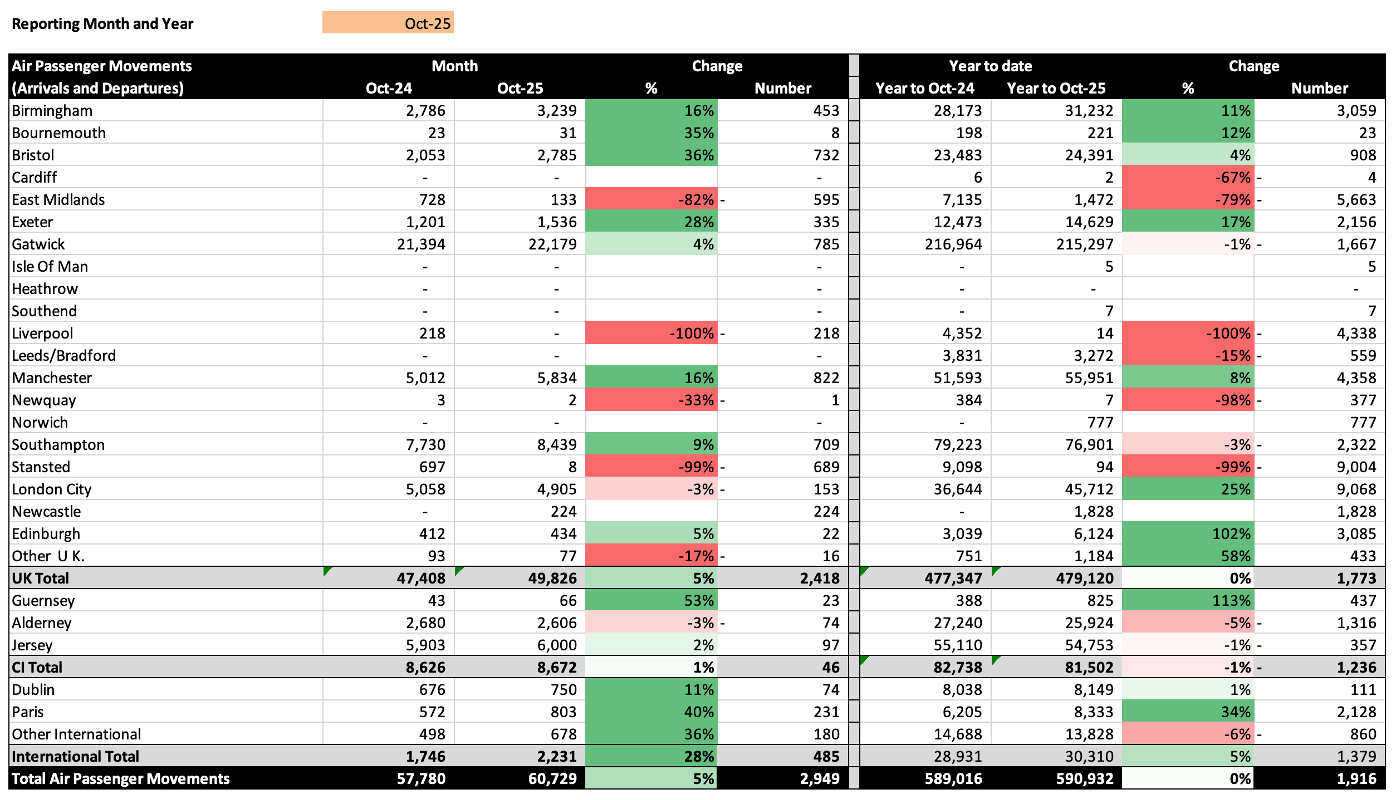Screen dimensions: 1396x800
Task: Select the CI Total row label
Action: [x=37, y=667]
